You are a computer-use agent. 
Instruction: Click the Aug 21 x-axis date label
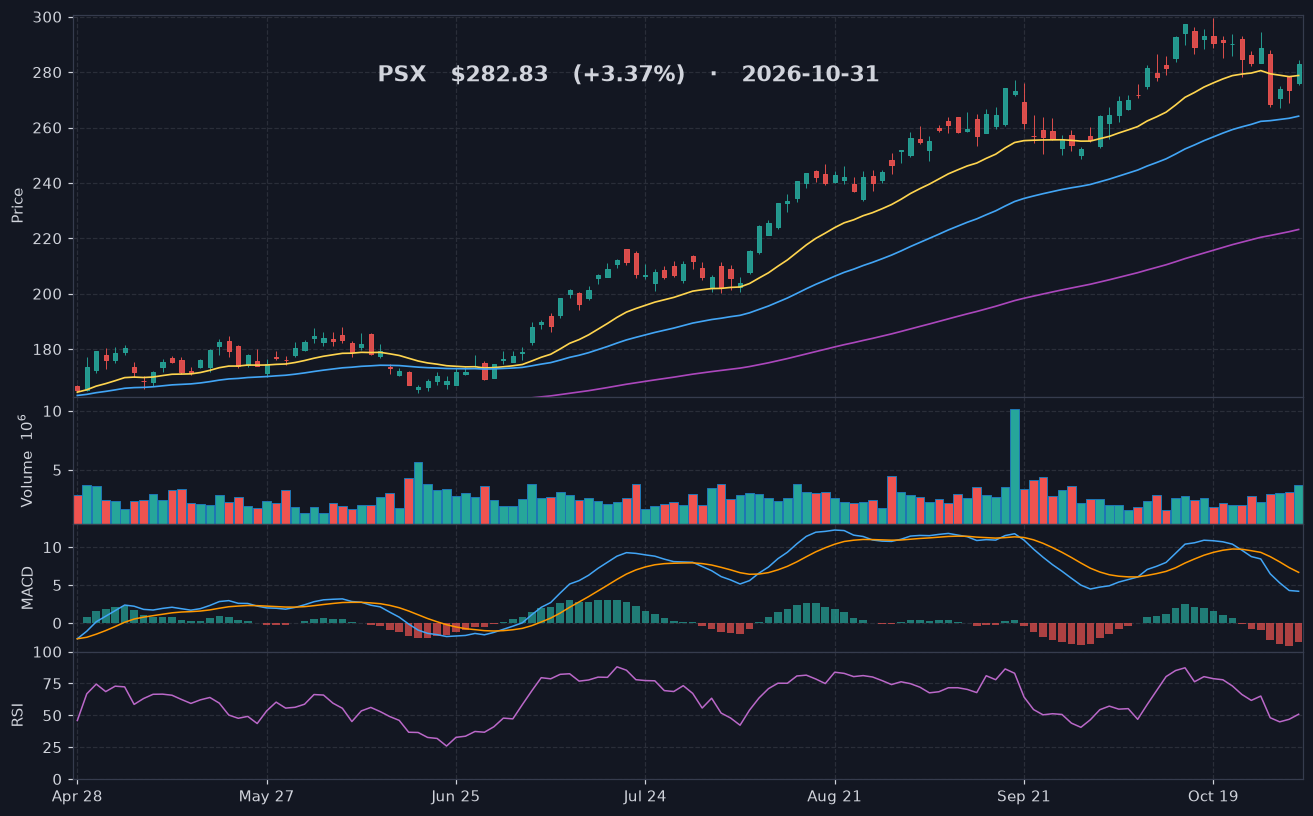click(x=834, y=797)
